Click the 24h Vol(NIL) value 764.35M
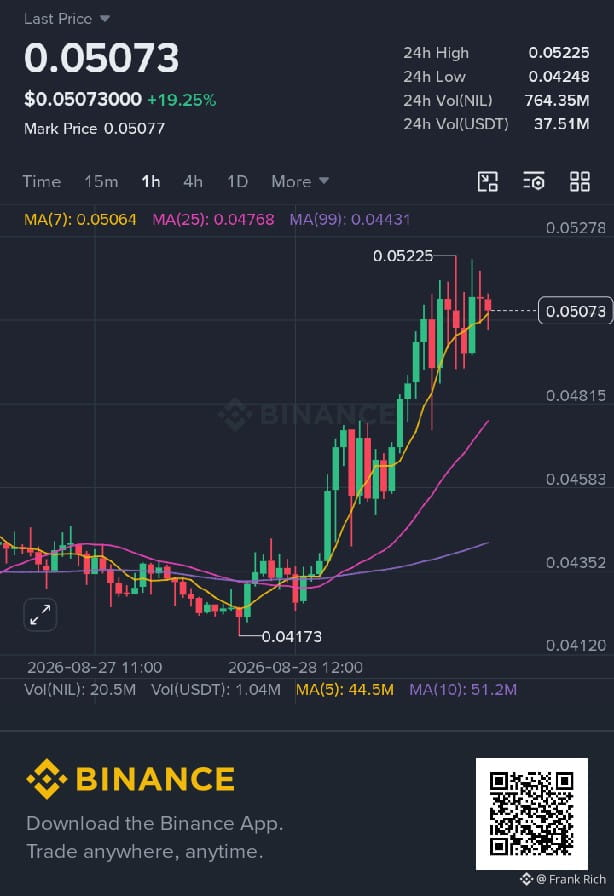614x896 pixels. pos(557,101)
